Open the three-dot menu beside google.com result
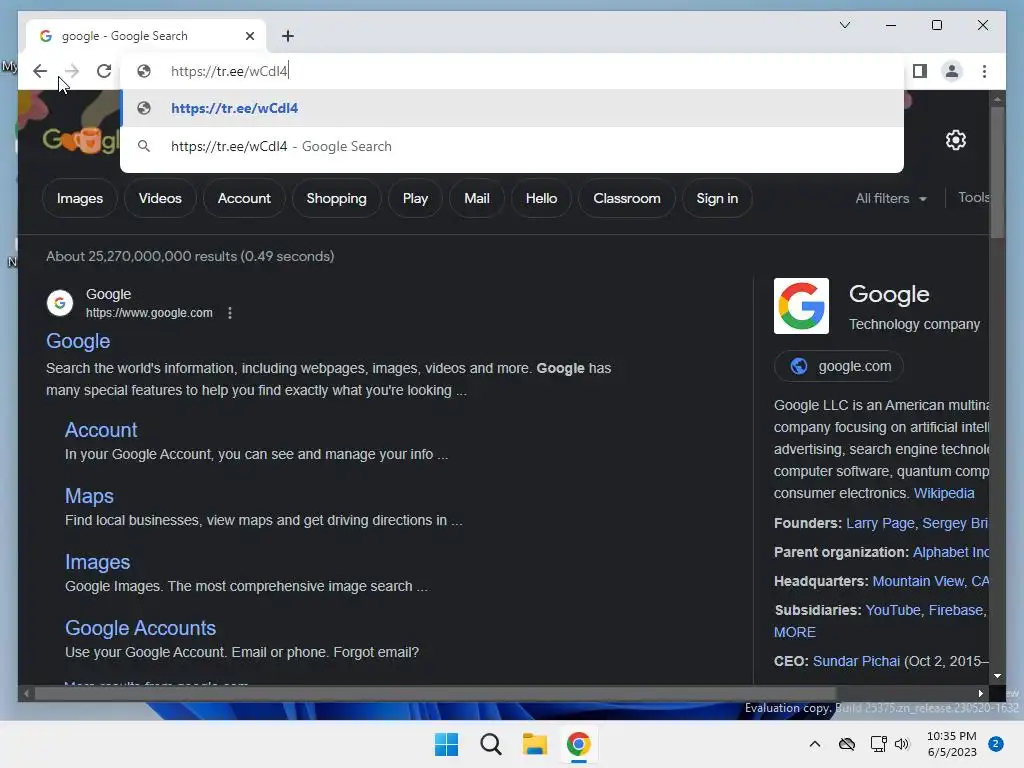Screen dimensions: 1024x768 (230, 313)
